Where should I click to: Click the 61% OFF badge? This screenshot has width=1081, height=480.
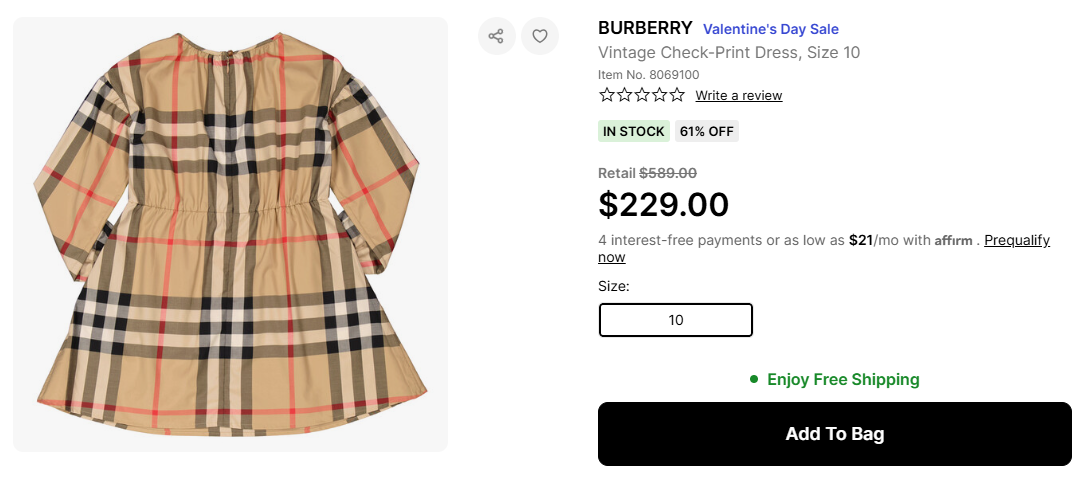point(707,131)
